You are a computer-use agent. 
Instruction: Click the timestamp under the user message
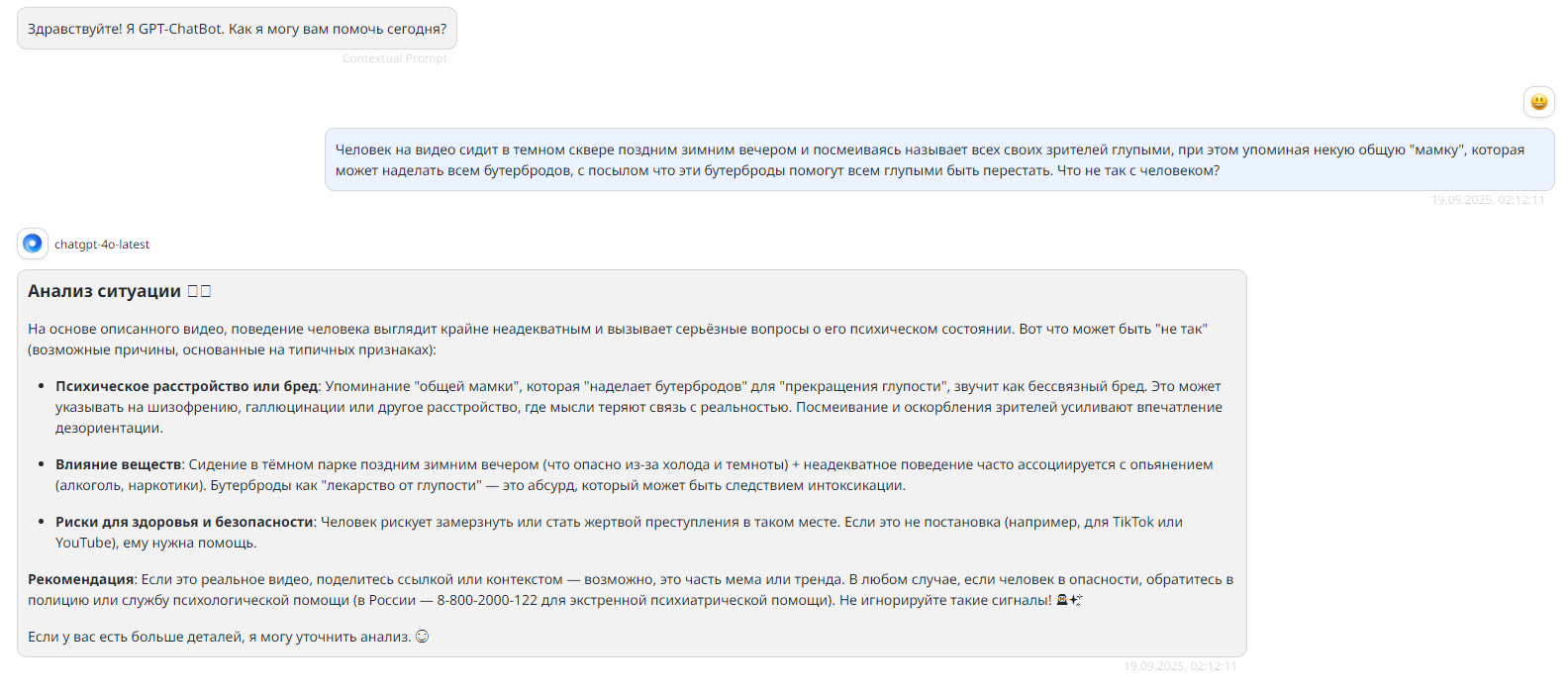coord(1487,200)
